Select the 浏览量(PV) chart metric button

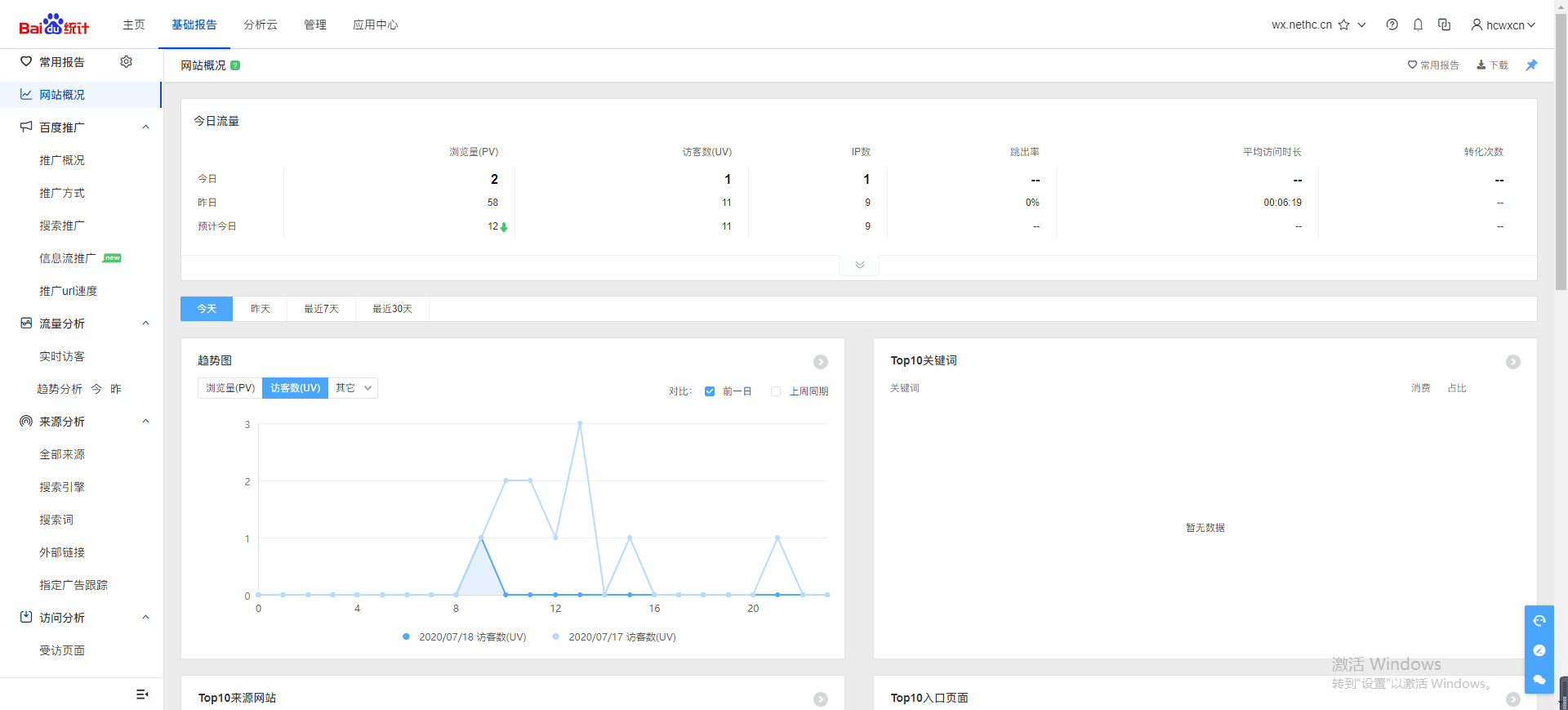230,388
